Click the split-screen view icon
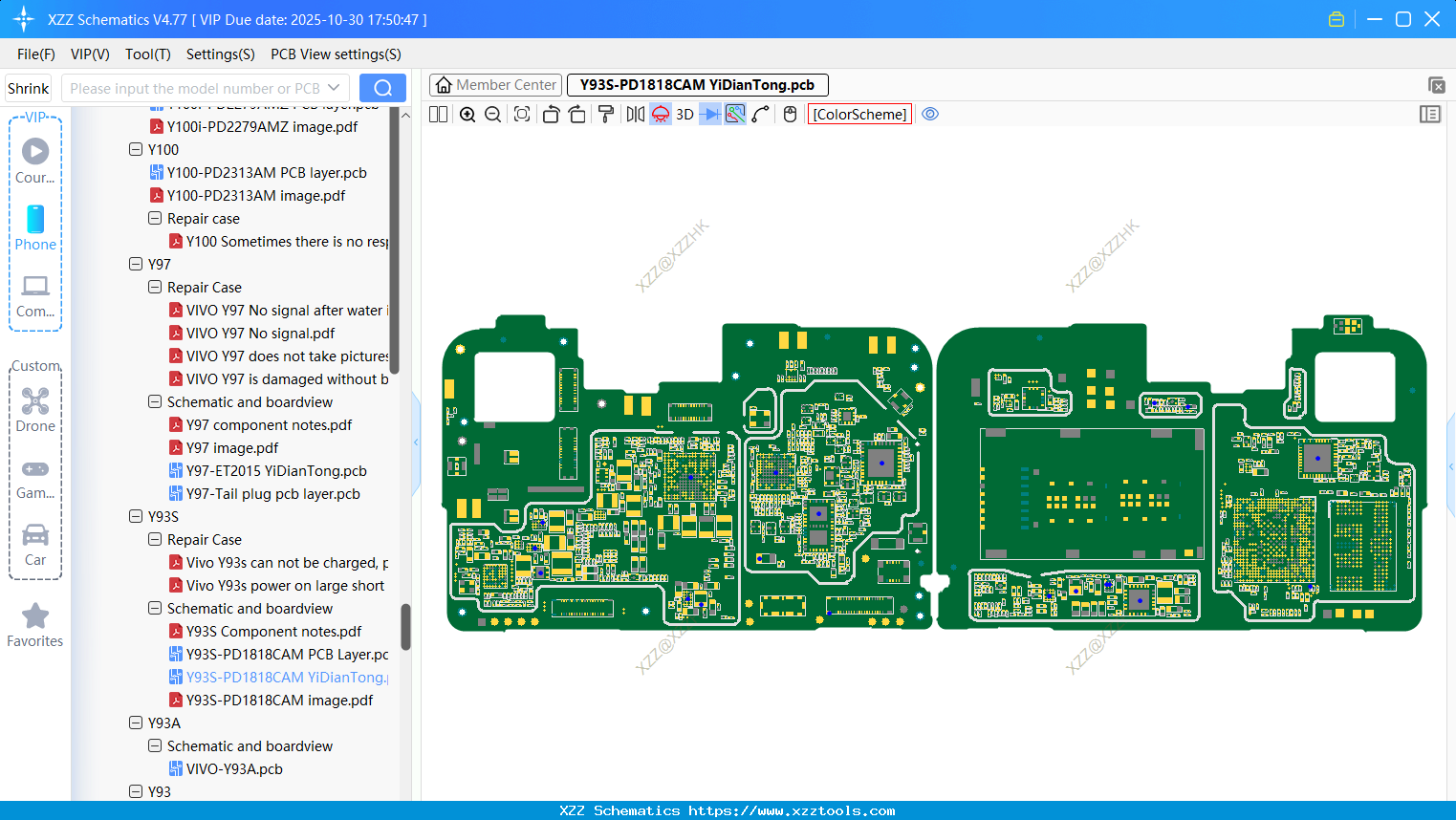This screenshot has height=820, width=1456. pyautogui.click(x=438, y=114)
